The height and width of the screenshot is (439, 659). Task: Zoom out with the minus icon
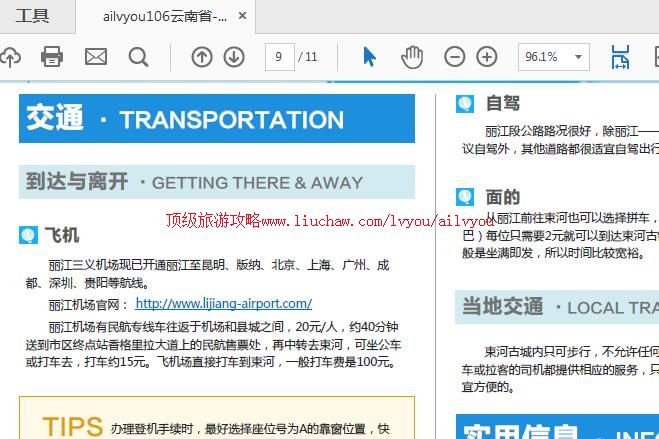pyautogui.click(x=455, y=57)
